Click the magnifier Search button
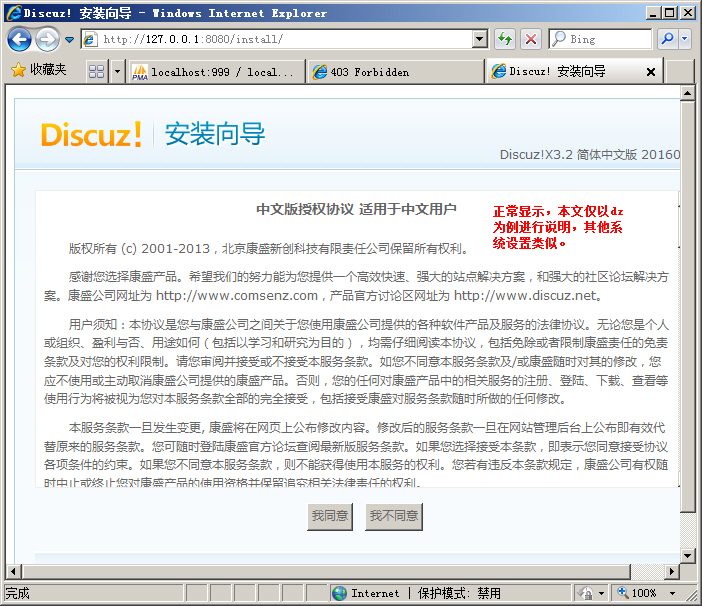The height and width of the screenshot is (606, 702). [x=667, y=39]
